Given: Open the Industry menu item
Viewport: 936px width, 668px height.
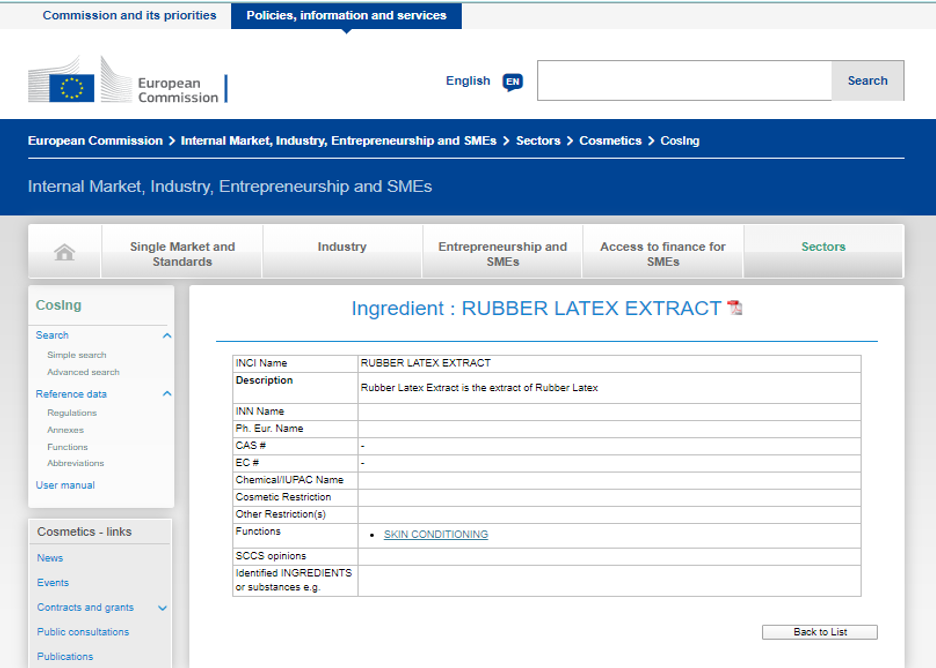Looking at the screenshot, I should [x=342, y=247].
